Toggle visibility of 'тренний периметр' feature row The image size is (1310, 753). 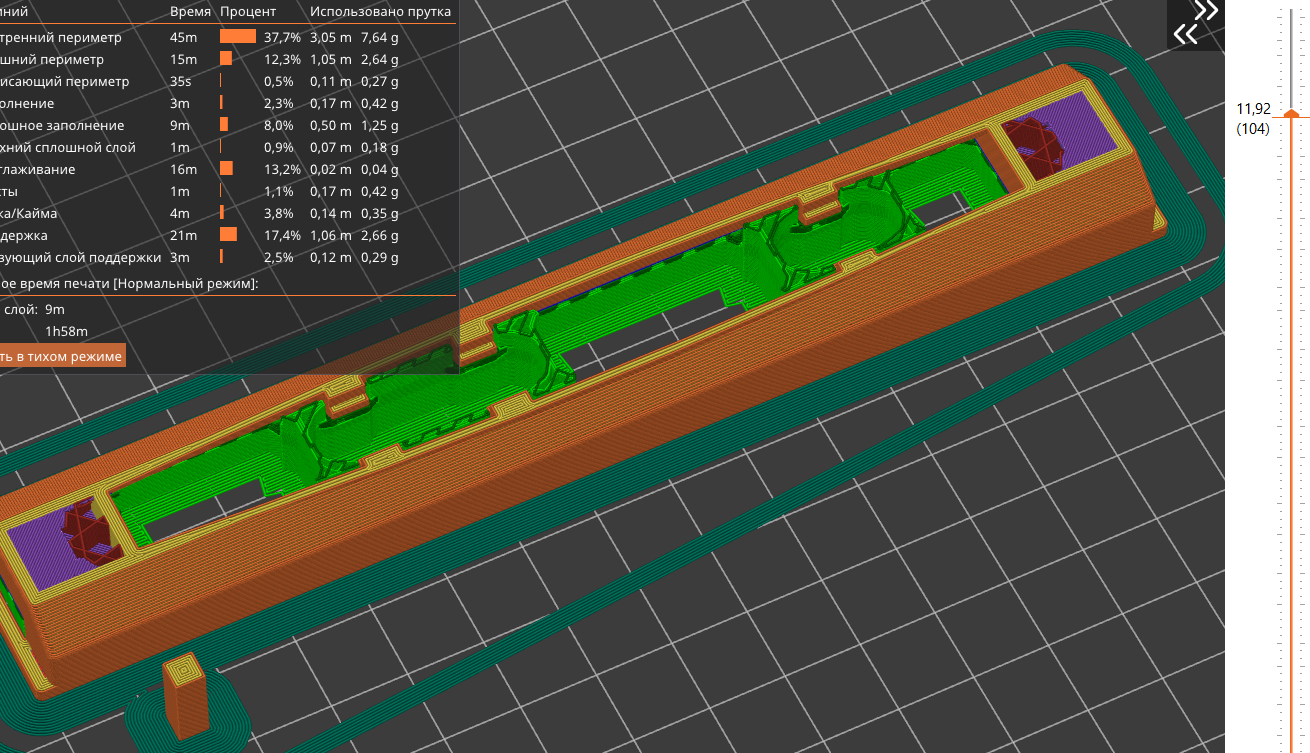[x=60, y=37]
